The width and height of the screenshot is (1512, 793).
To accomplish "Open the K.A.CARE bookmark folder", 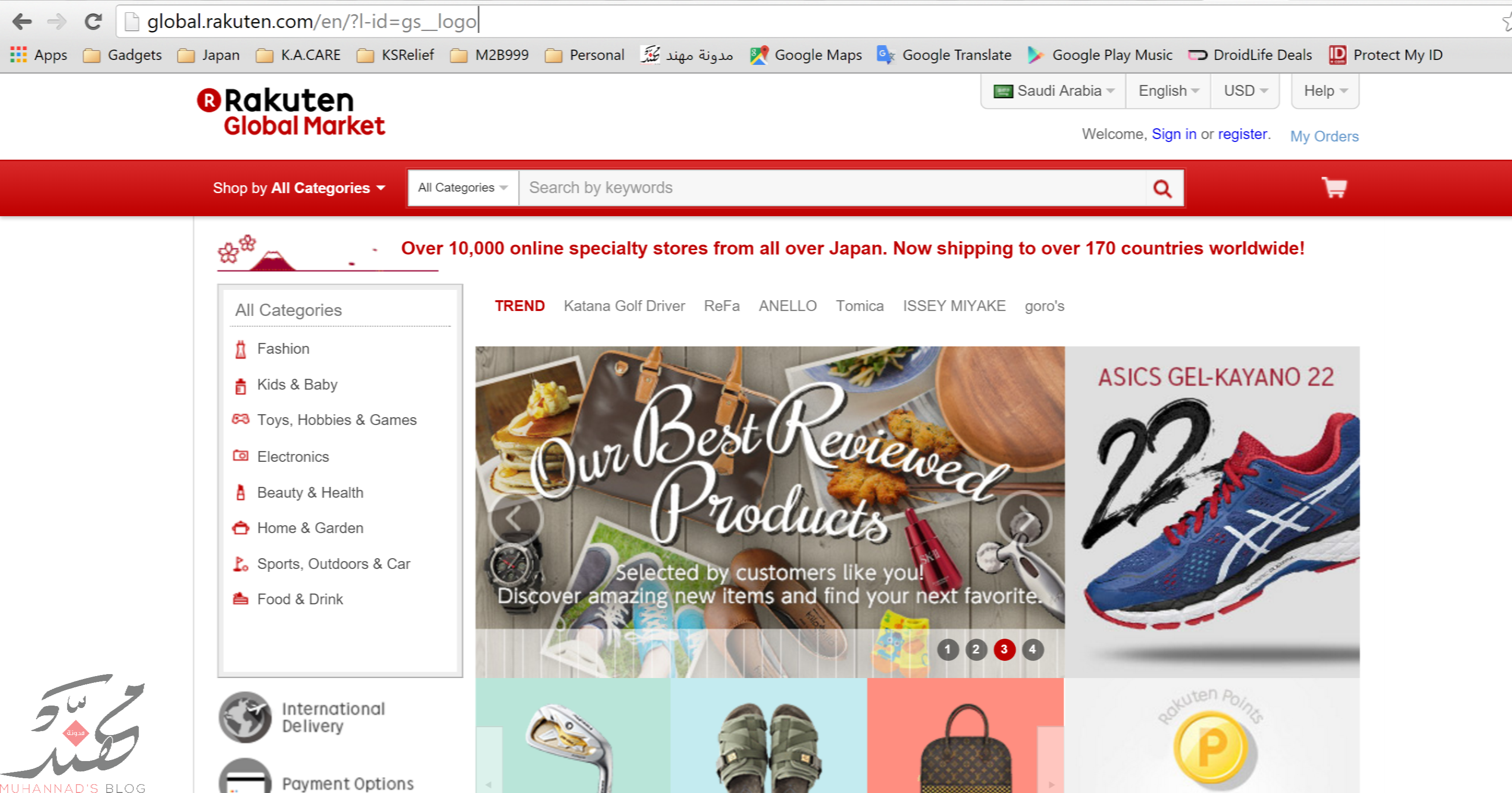I will [298, 55].
